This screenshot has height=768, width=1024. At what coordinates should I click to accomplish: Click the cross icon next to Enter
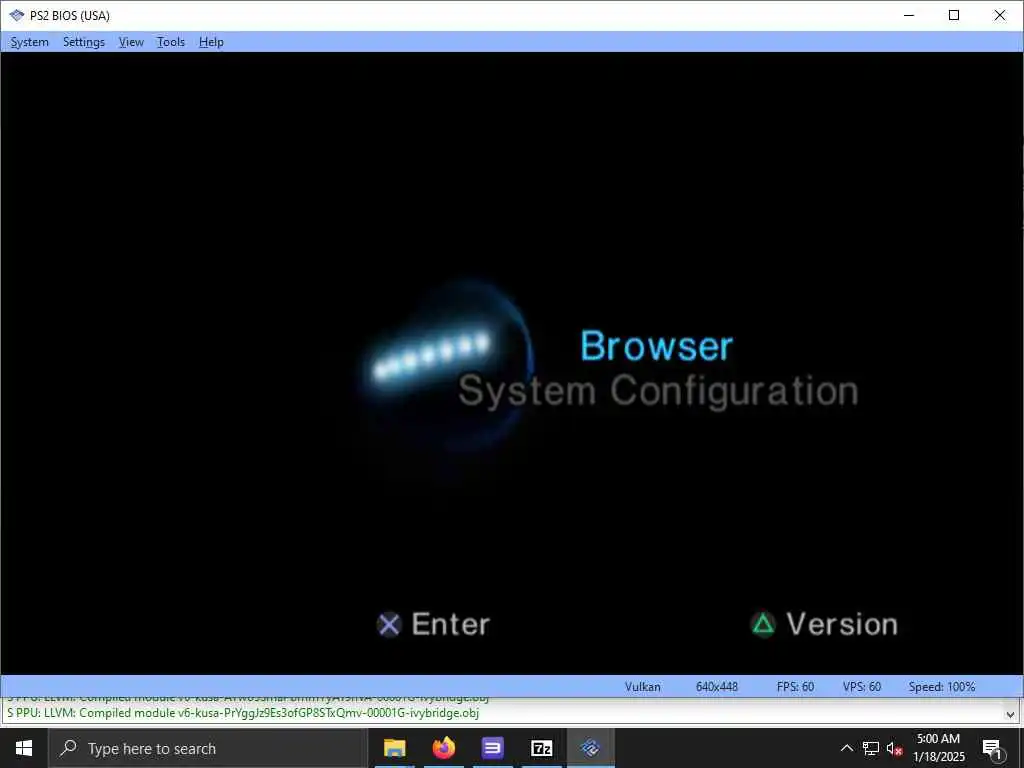(389, 625)
